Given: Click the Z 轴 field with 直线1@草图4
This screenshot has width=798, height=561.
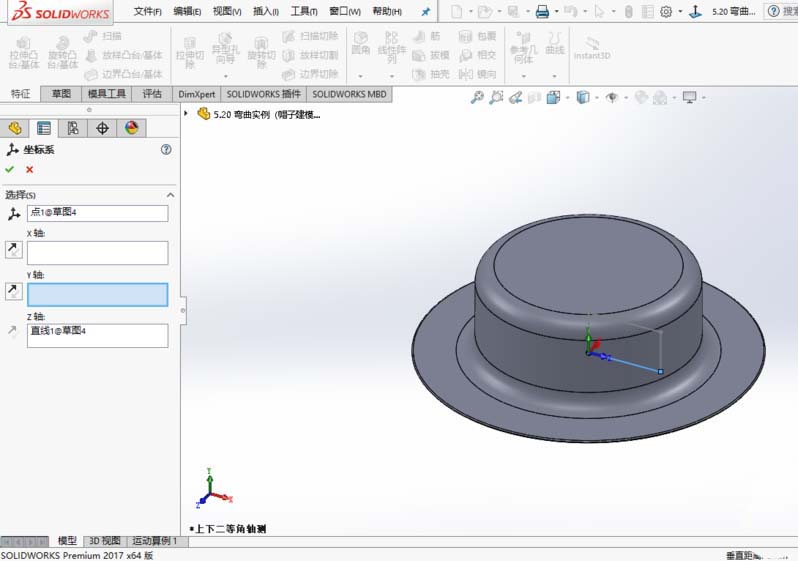Looking at the screenshot, I should (97, 335).
